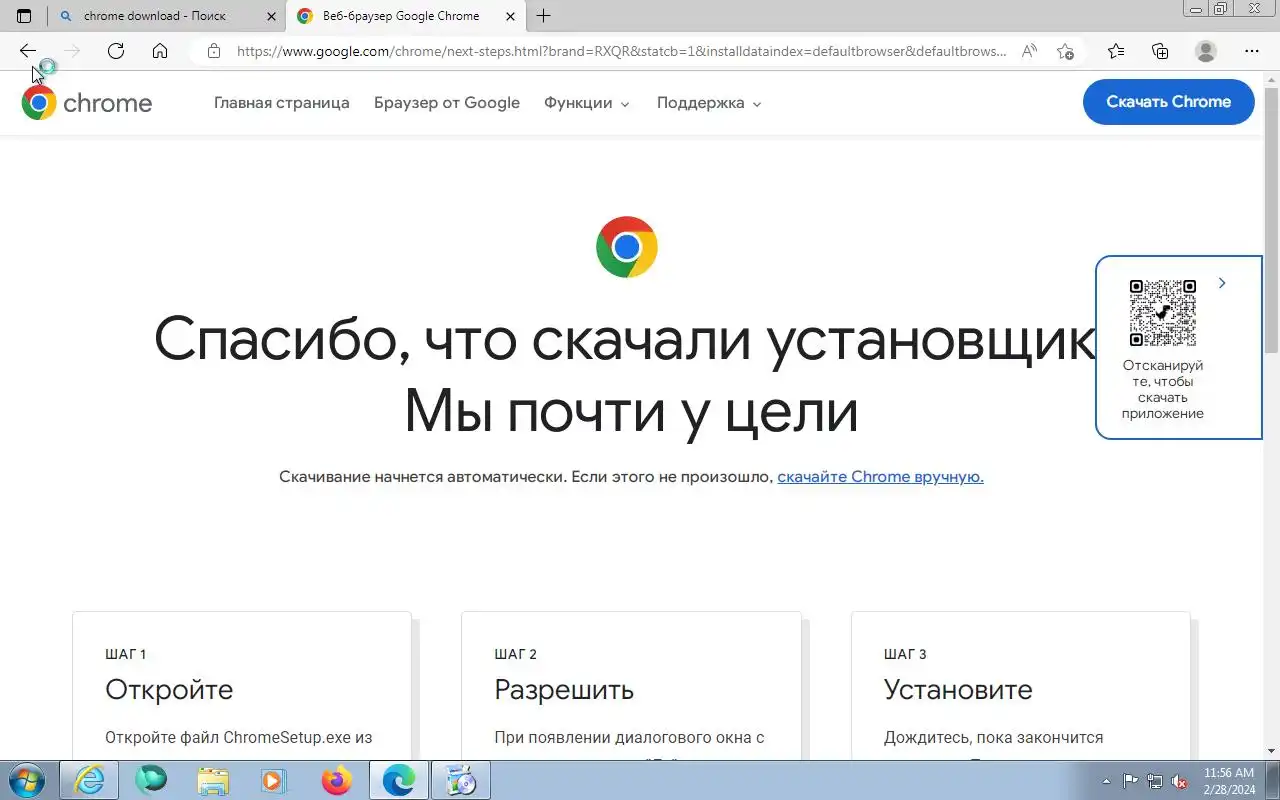The width and height of the screenshot is (1280, 800).
Task: Click the 'Откройте' step 1 heading
Action: pyautogui.click(x=169, y=690)
